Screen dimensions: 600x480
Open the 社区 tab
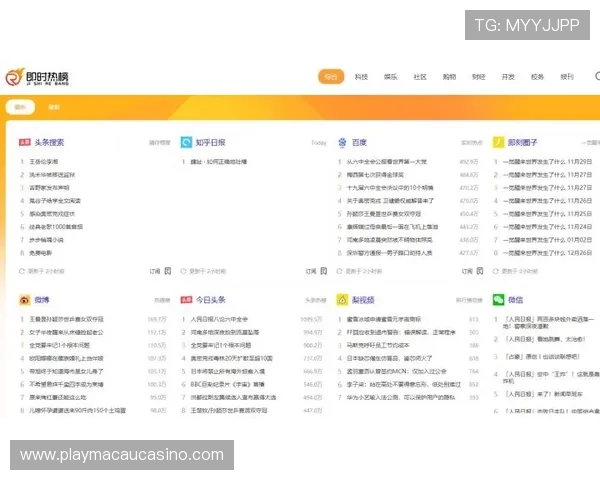pyautogui.click(x=420, y=77)
